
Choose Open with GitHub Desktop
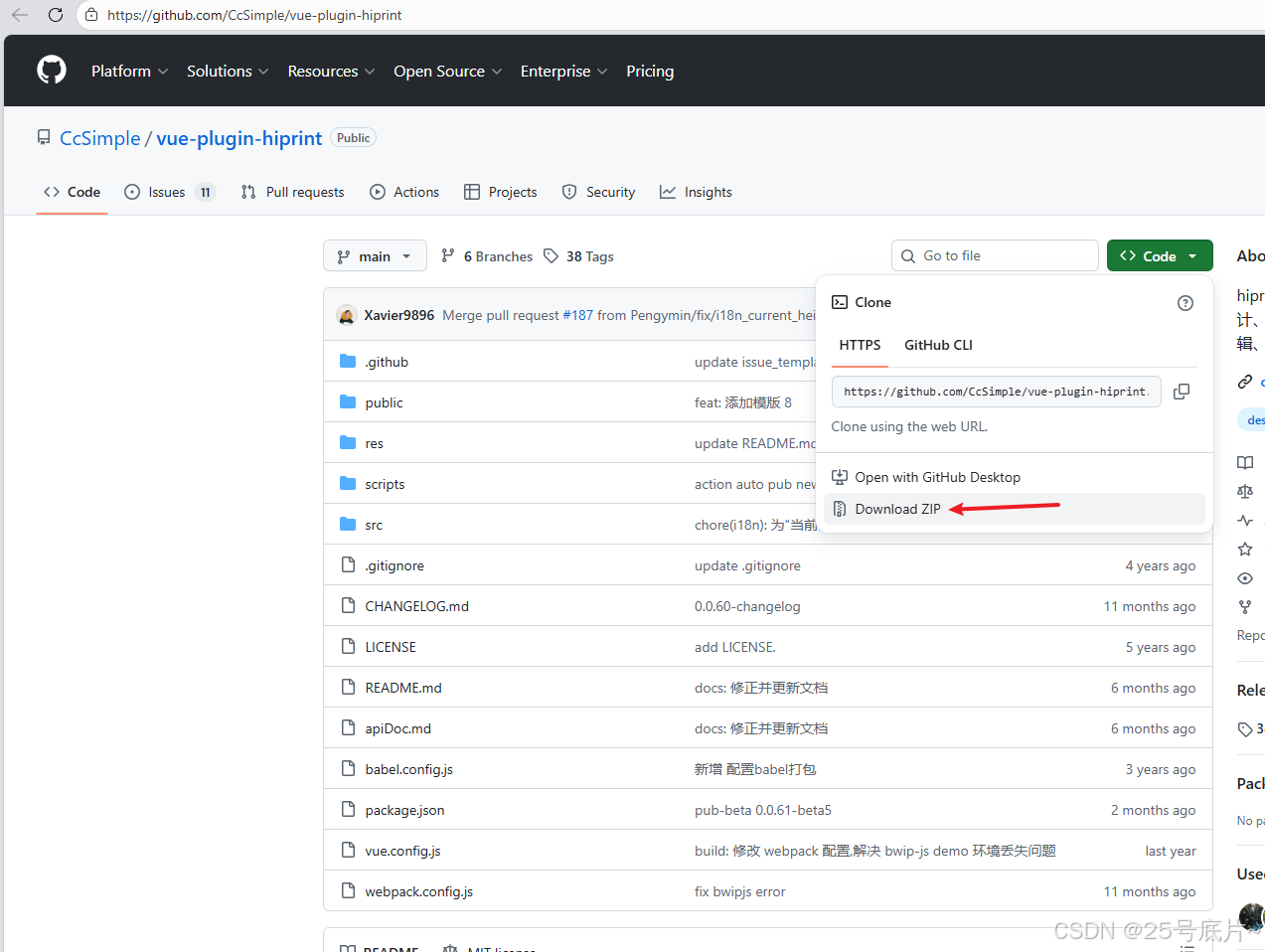click(x=1015, y=477)
